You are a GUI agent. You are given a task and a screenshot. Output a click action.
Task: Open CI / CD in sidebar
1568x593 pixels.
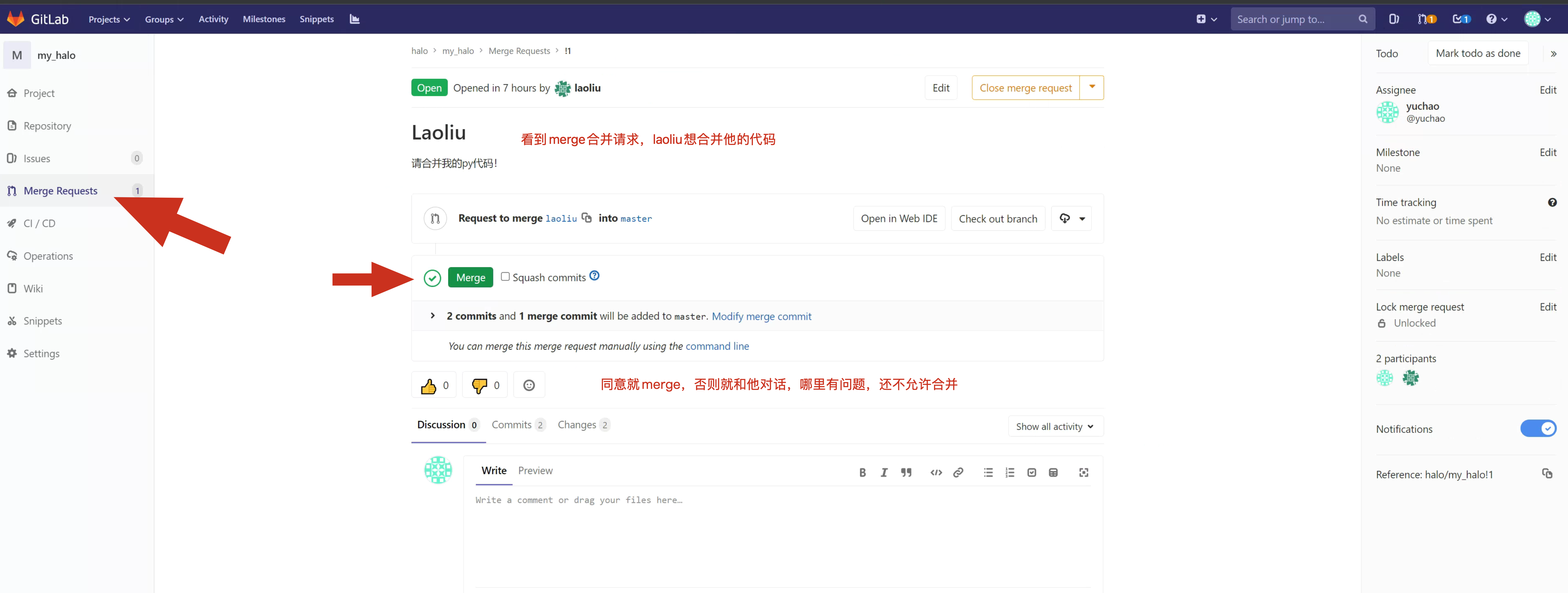click(40, 224)
